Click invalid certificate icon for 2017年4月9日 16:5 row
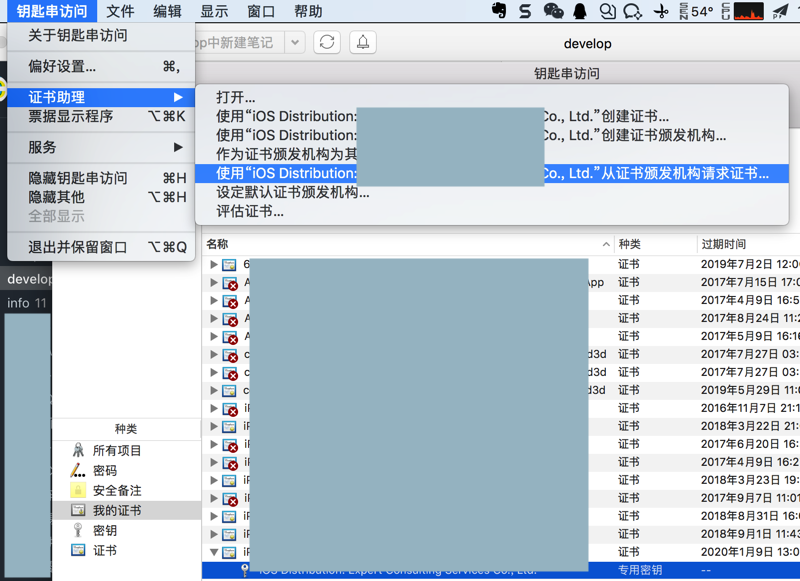800x581 pixels. (x=230, y=301)
